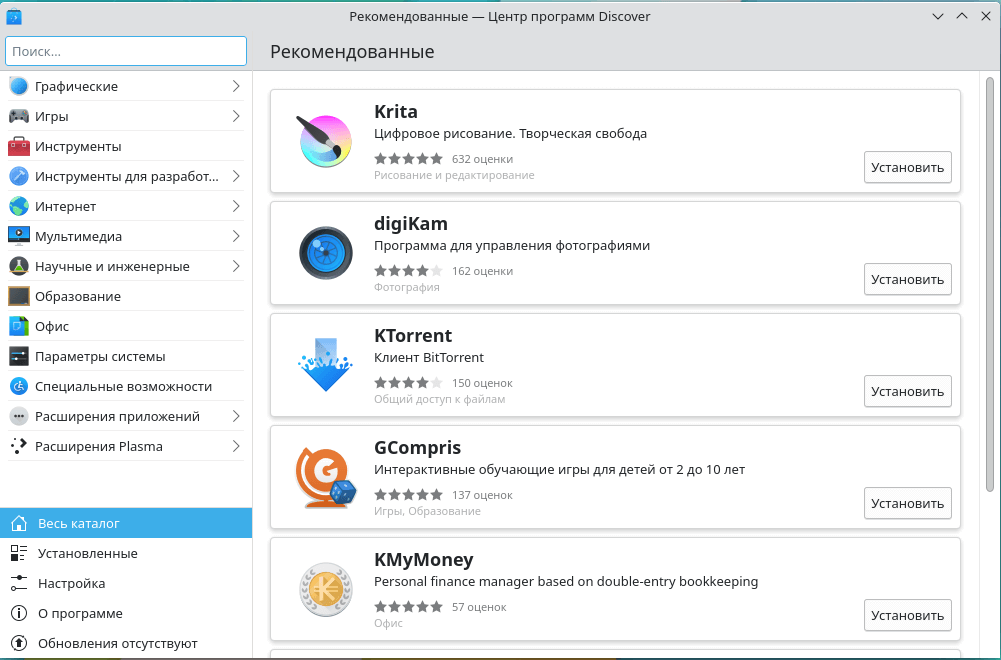The image size is (1001, 660).
Task: Expand Научные и инженерные chevron
Action: pyautogui.click(x=236, y=266)
